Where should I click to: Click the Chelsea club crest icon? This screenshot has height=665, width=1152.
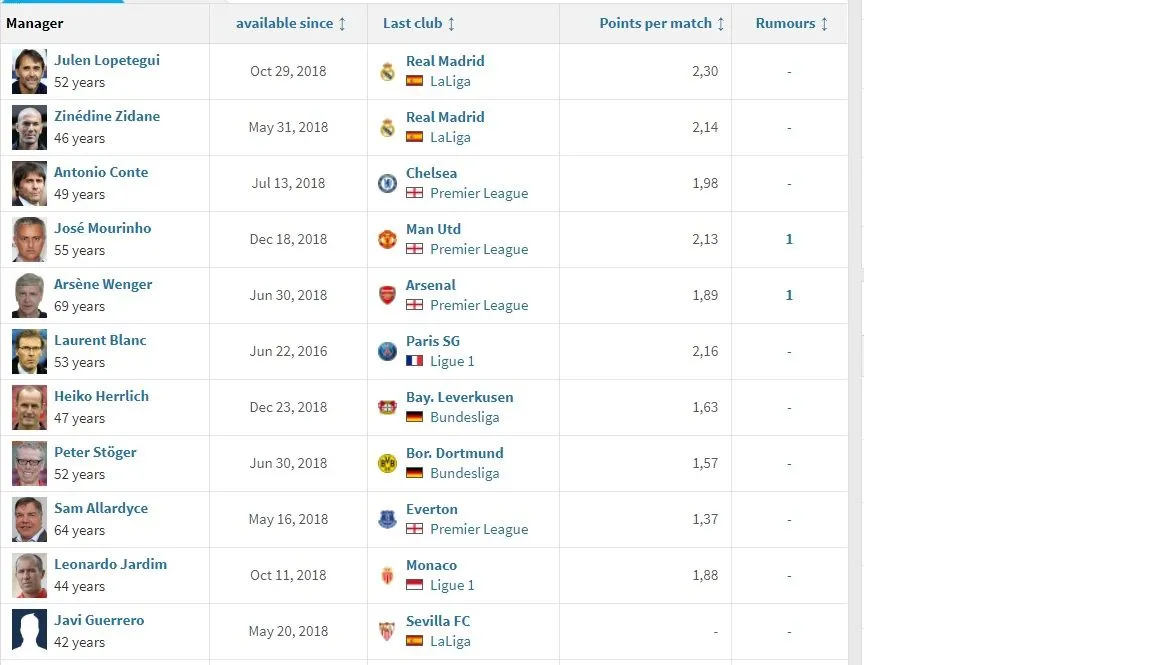pos(387,183)
